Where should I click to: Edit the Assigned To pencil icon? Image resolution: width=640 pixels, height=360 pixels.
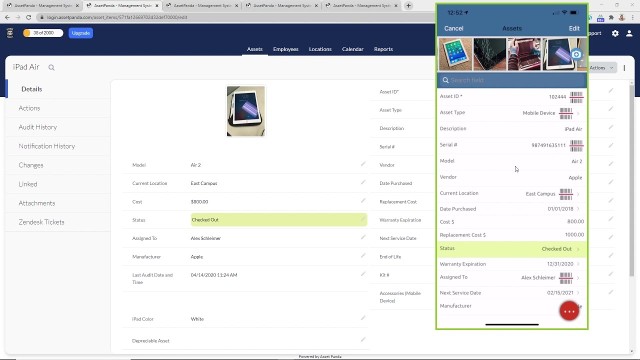tap(363, 237)
